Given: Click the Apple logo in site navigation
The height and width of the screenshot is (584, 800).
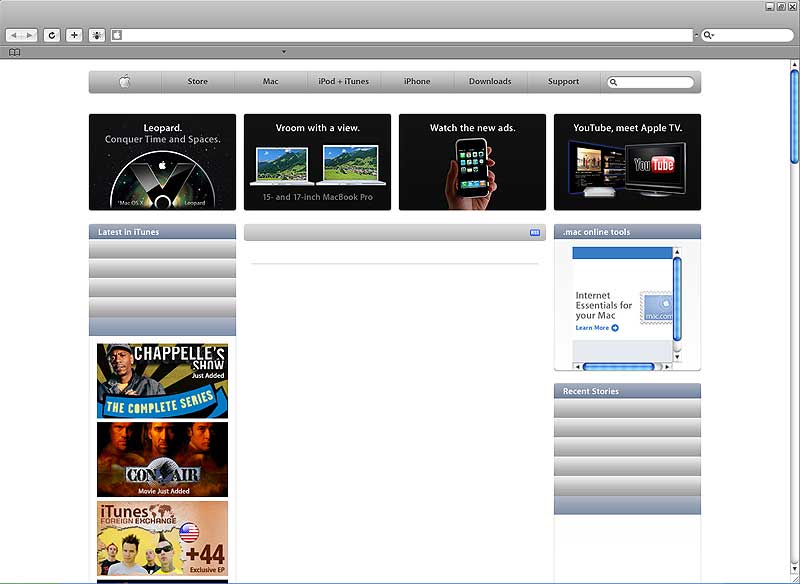Looking at the screenshot, I should point(125,82).
